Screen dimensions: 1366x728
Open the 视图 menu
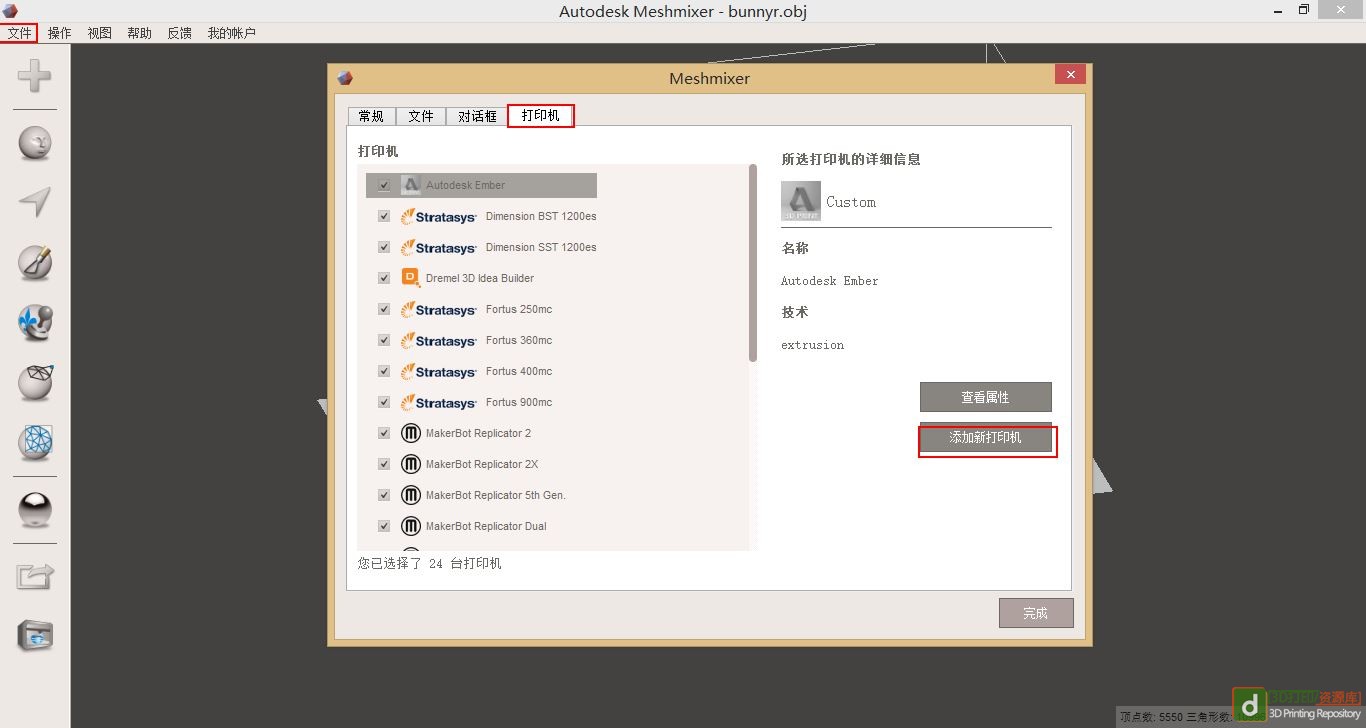(100, 33)
